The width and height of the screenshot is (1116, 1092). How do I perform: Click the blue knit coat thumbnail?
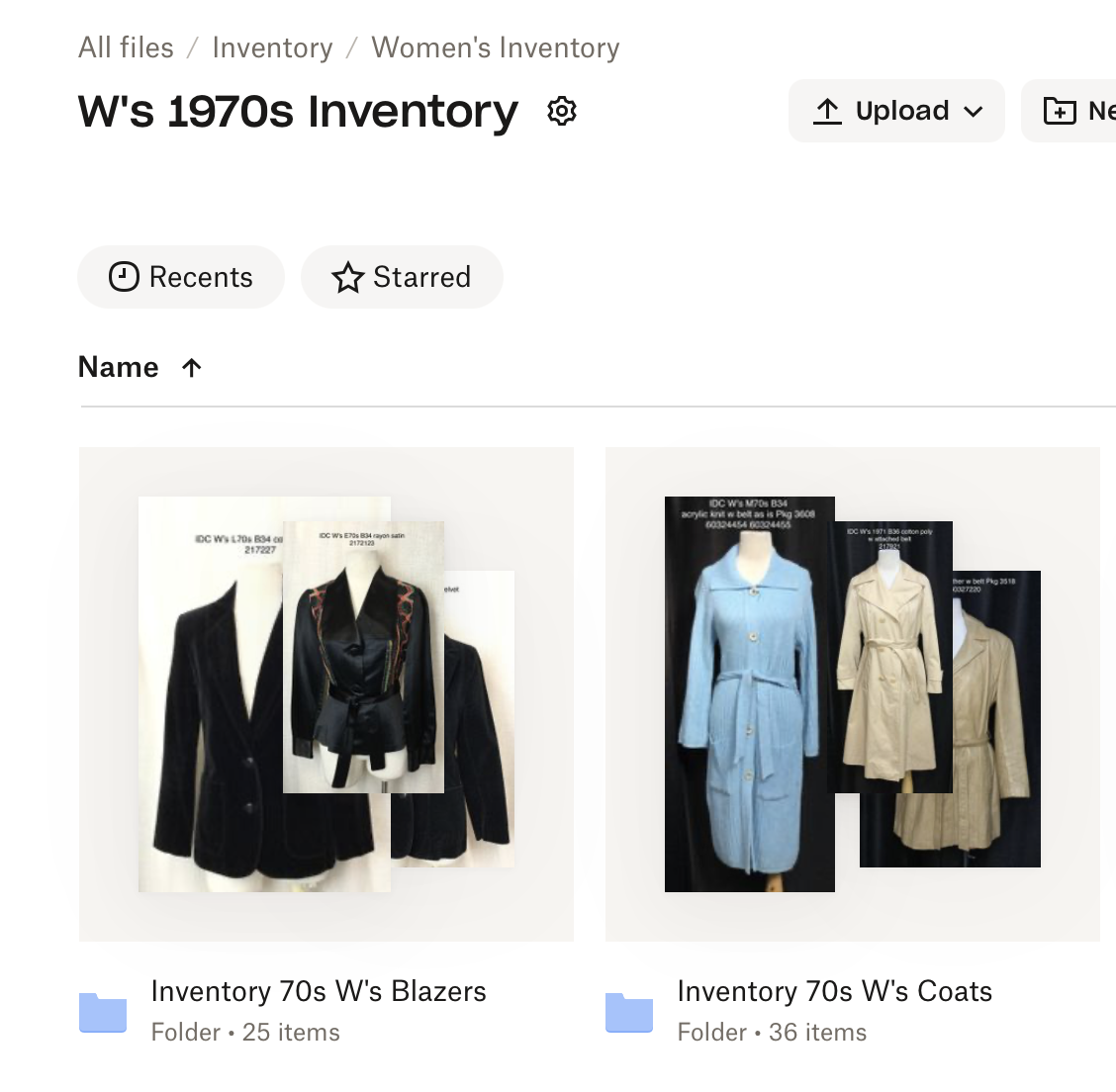[749, 712]
